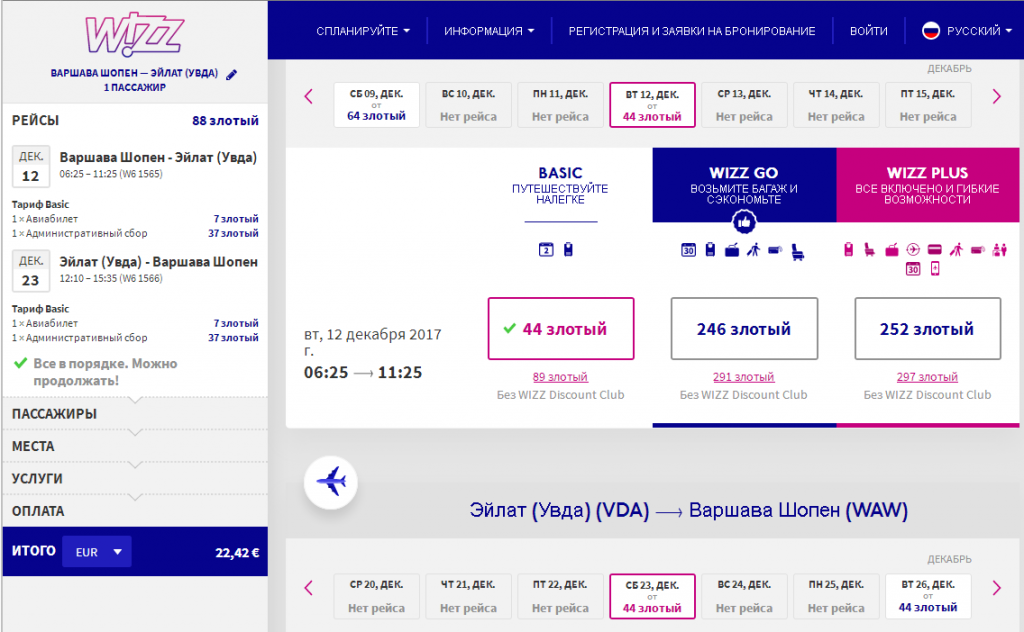
Task: Choose the Basic fare 44 злотый
Action: [561, 328]
